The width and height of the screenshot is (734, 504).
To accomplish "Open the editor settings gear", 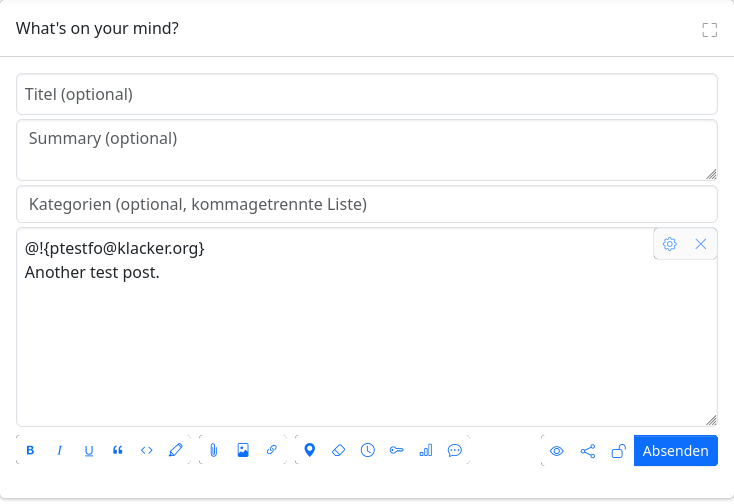I will [x=670, y=244].
